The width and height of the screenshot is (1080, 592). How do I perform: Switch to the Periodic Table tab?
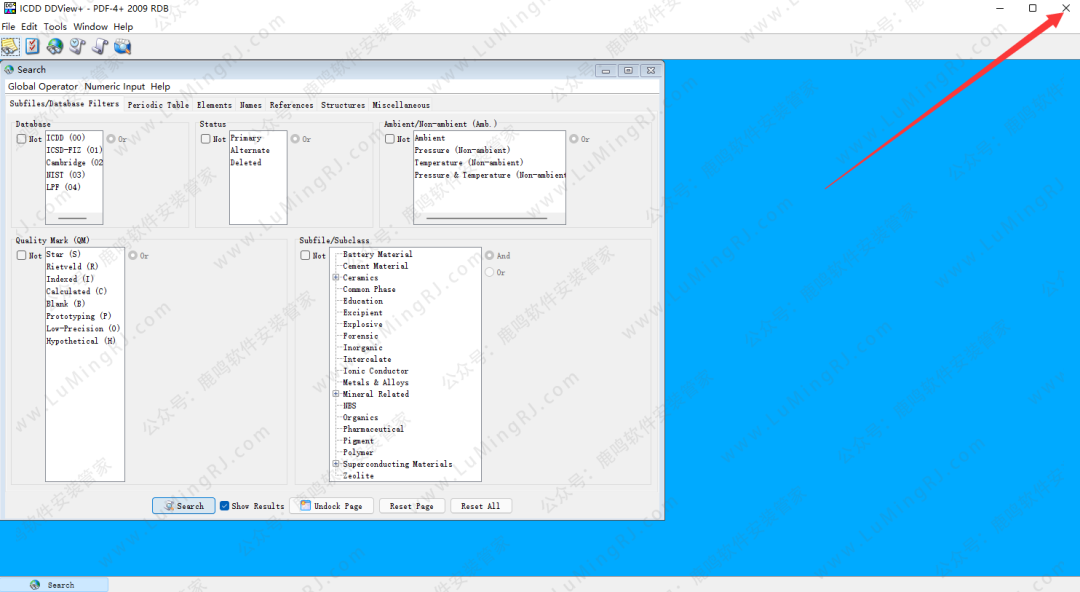[158, 105]
